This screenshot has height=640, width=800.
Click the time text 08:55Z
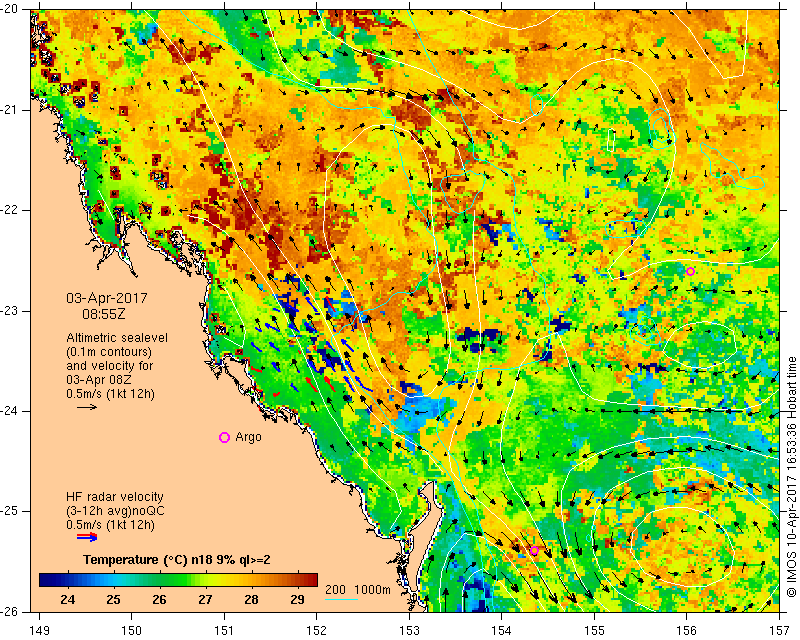(x=104, y=314)
